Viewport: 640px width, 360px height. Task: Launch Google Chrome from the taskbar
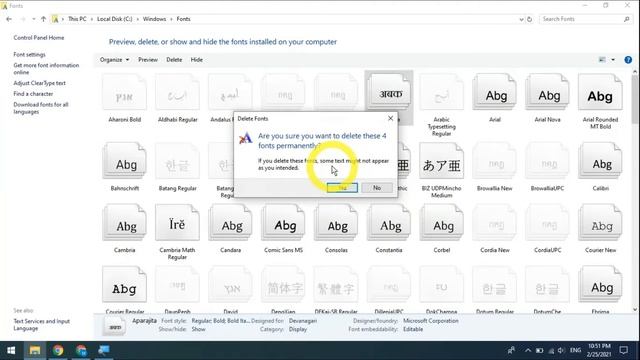(x=58, y=350)
